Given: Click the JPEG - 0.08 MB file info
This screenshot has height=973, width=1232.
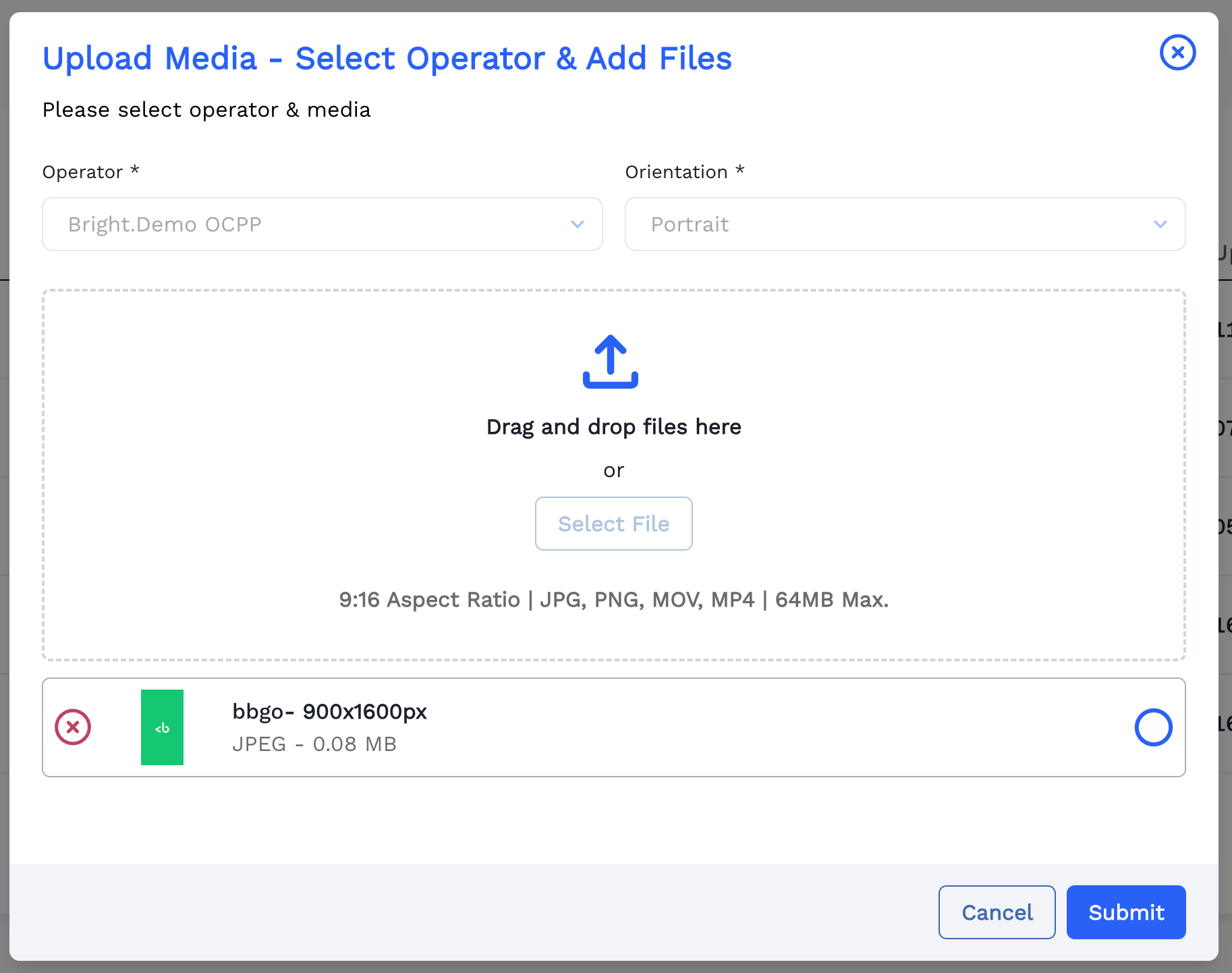Looking at the screenshot, I should (x=314, y=744).
